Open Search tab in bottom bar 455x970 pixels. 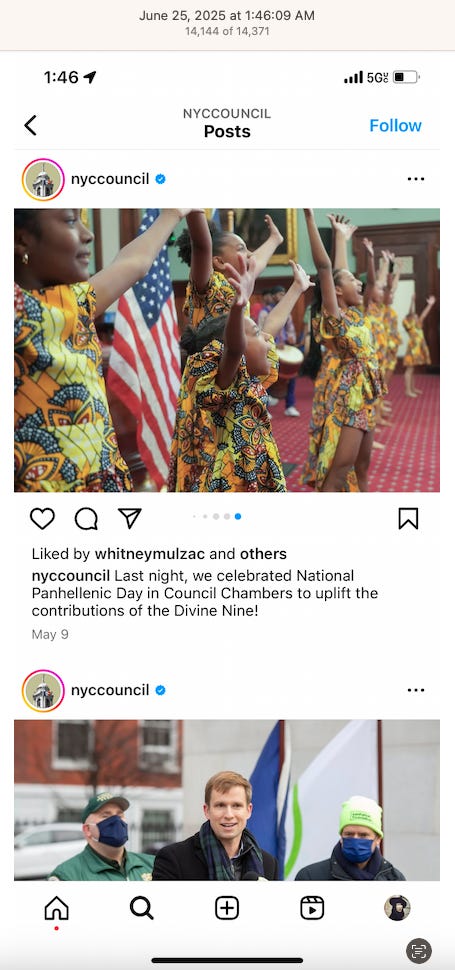[x=142, y=908]
